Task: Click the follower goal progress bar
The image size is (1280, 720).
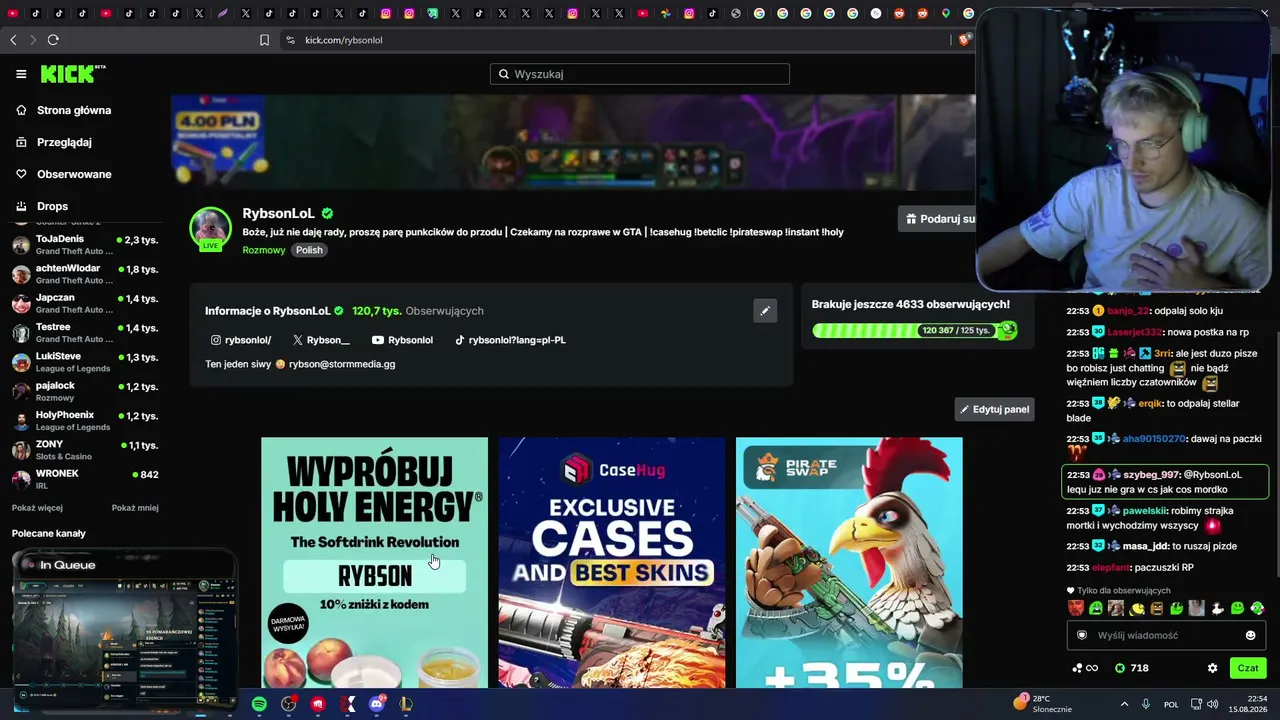Action: tap(915, 330)
